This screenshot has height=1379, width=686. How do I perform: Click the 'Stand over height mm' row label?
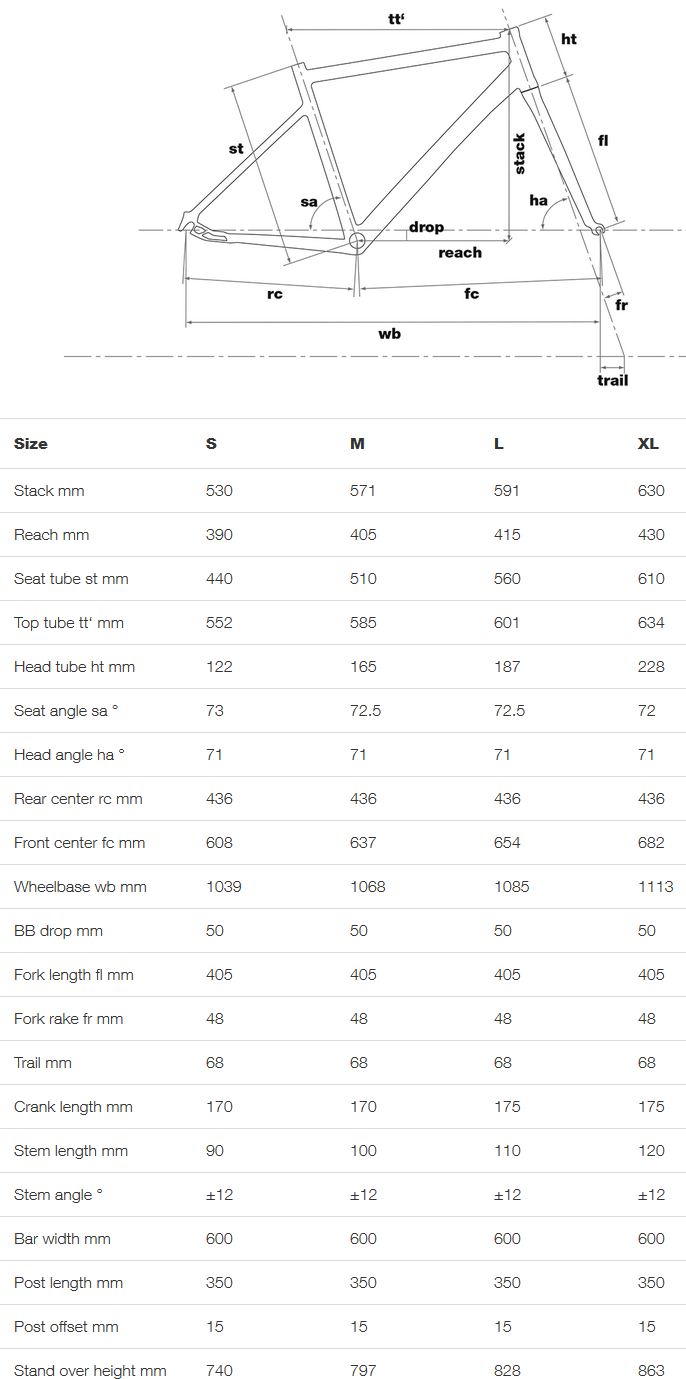click(90, 1371)
